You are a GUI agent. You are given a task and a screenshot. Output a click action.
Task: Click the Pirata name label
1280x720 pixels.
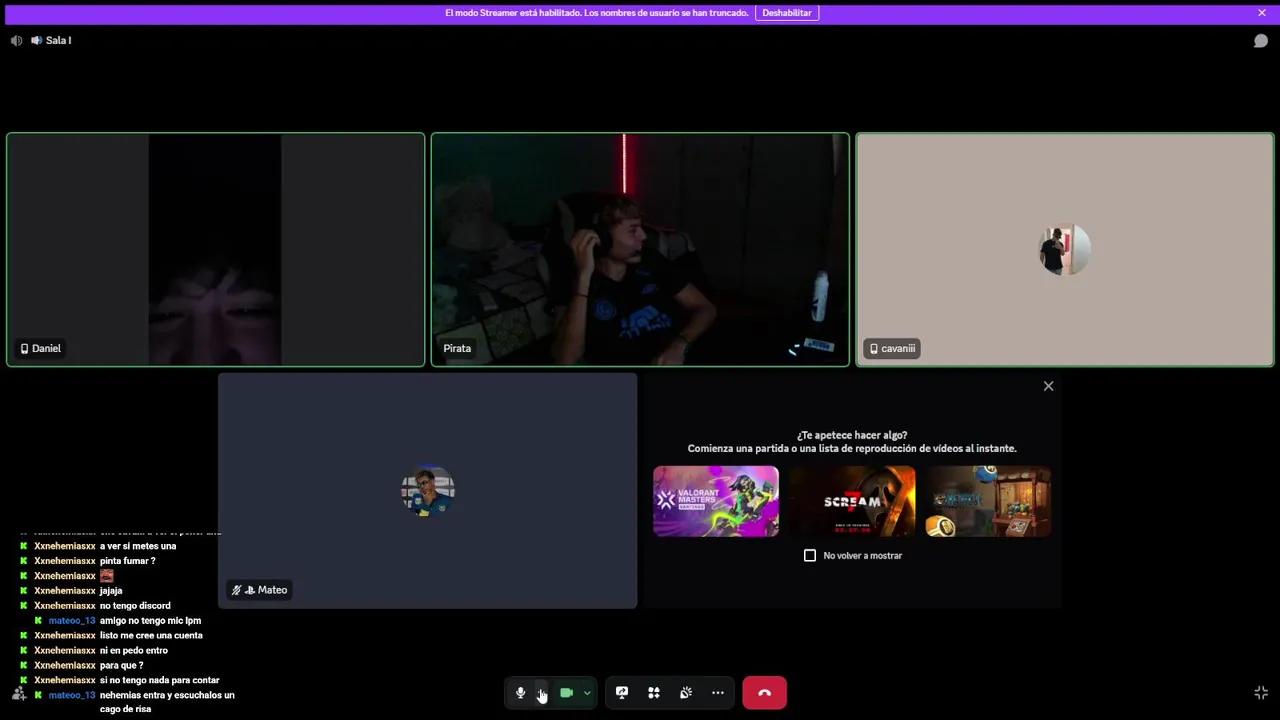(x=457, y=349)
